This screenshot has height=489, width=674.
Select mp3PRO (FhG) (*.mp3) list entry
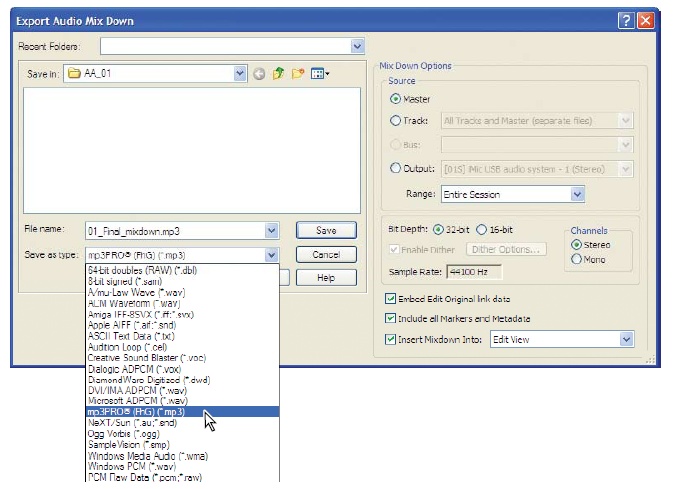(182, 412)
